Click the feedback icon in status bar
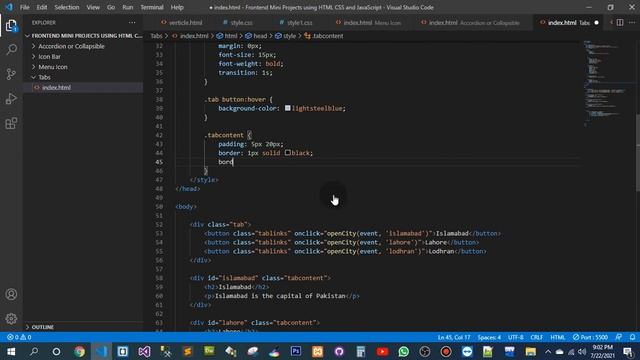Image resolution: width=640 pixels, height=360 pixels. tap(619, 337)
